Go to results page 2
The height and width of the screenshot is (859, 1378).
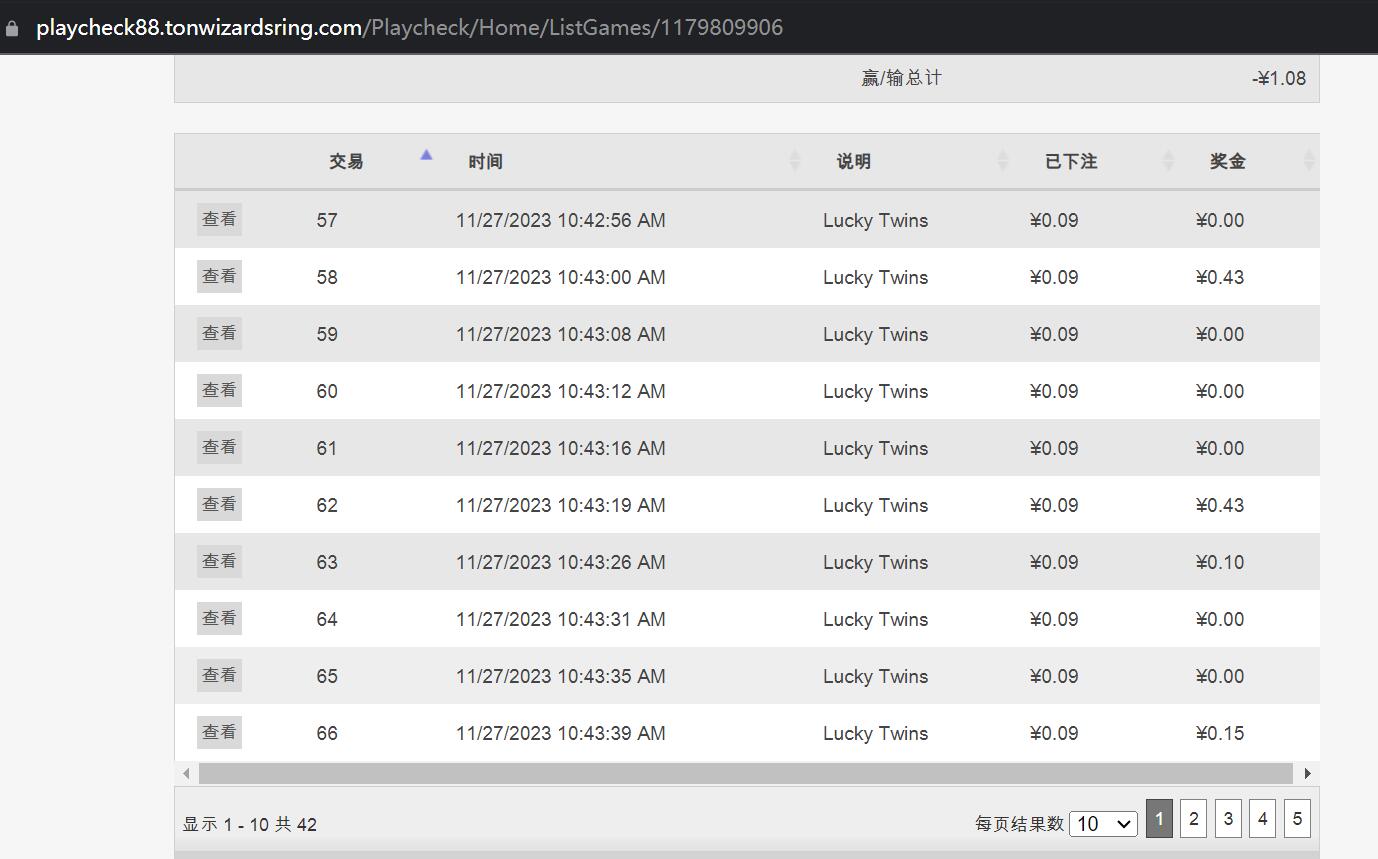click(x=1193, y=819)
